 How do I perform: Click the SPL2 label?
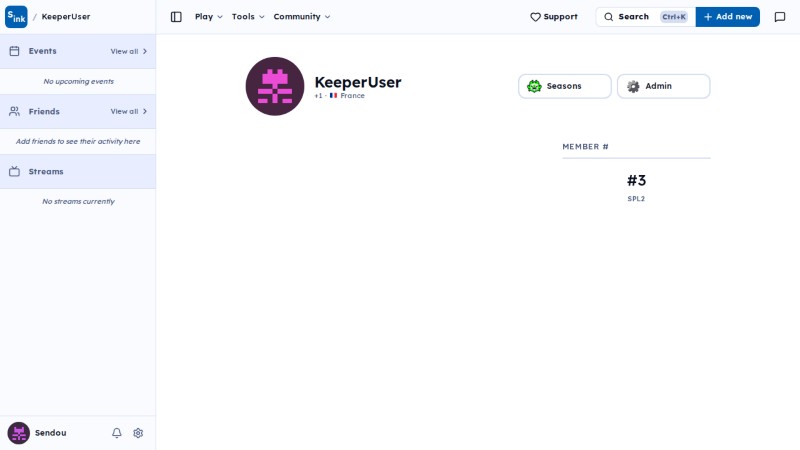[x=636, y=199]
